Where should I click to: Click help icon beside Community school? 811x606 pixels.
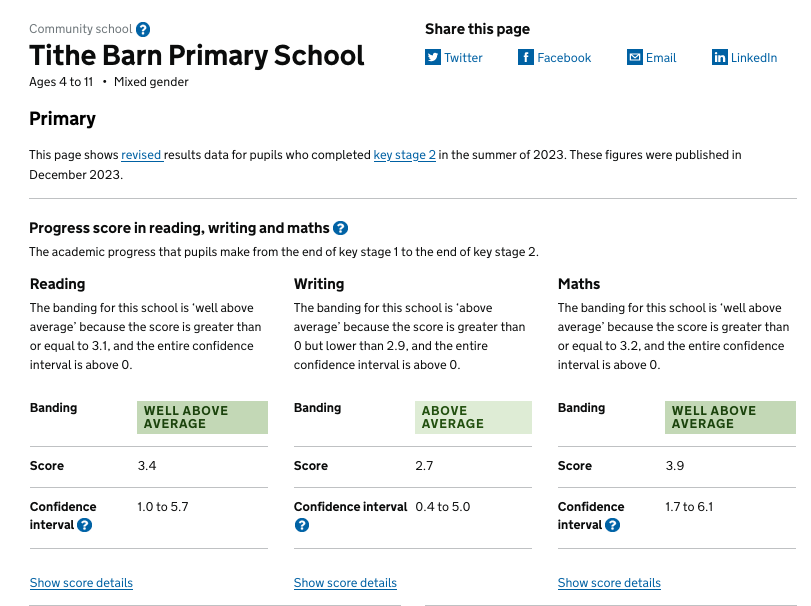pyautogui.click(x=143, y=30)
